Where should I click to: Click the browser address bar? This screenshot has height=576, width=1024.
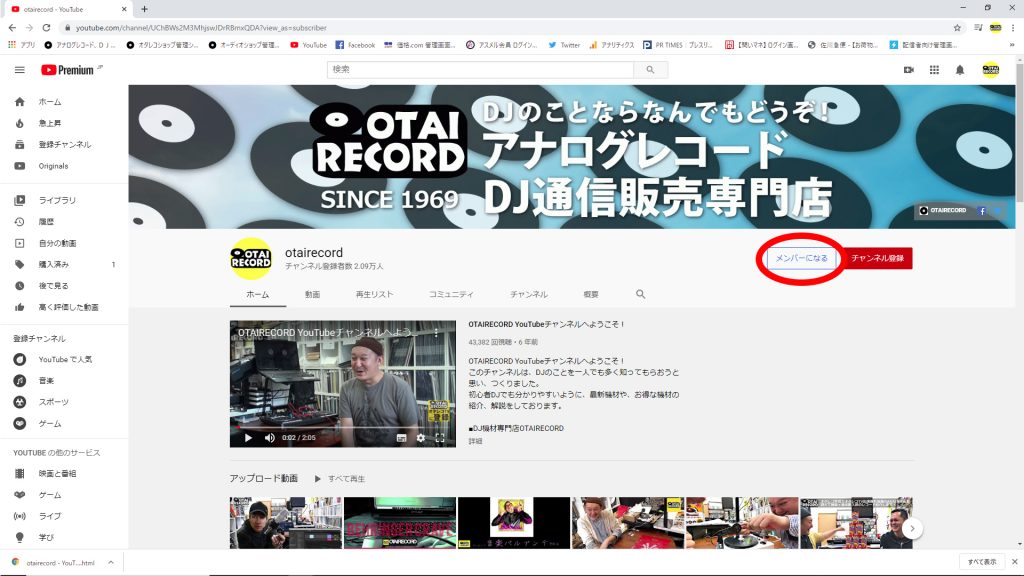tap(503, 27)
